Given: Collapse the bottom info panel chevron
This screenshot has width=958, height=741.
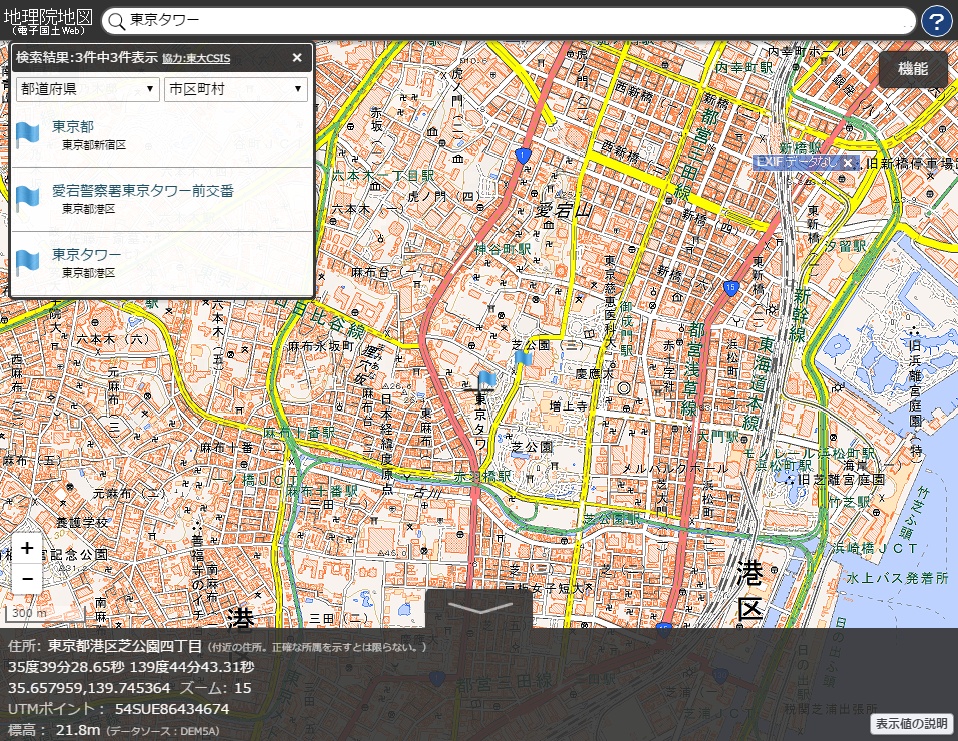Looking at the screenshot, I should (x=479, y=608).
